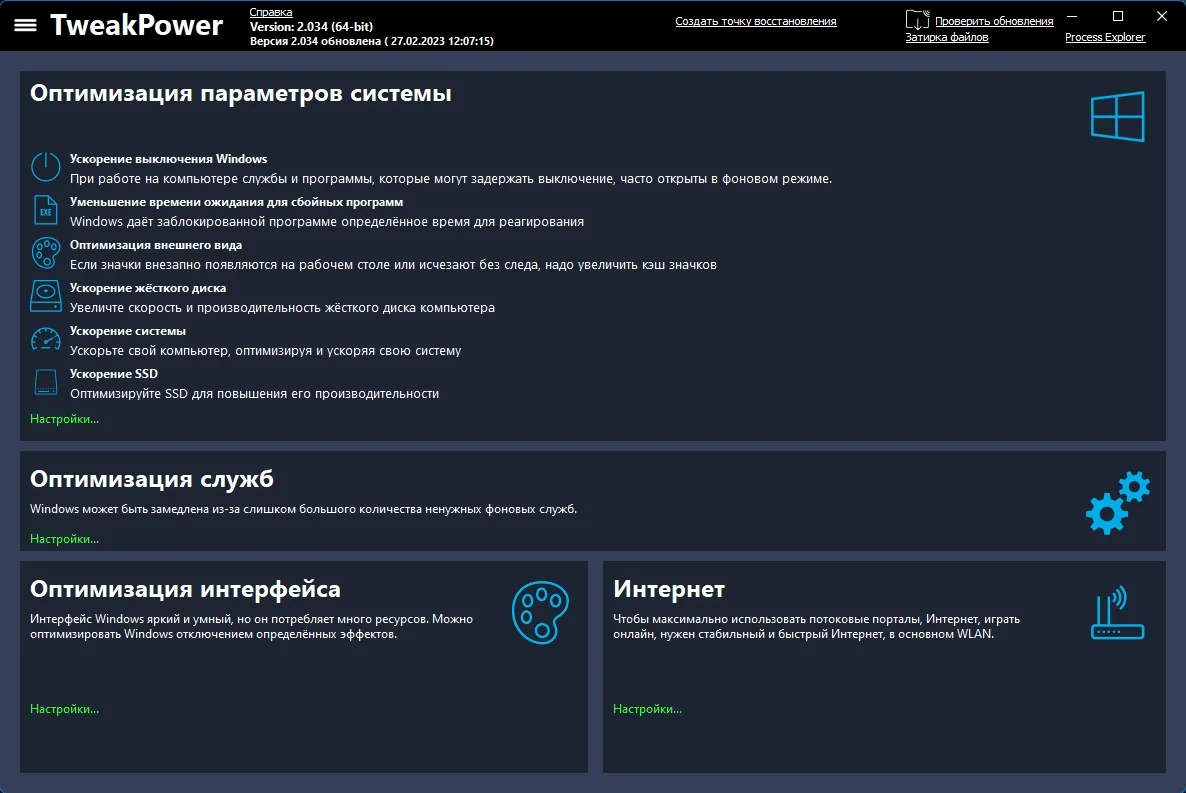Click the hard disk drive icon
Screen dimensions: 1186x793
[45, 296]
